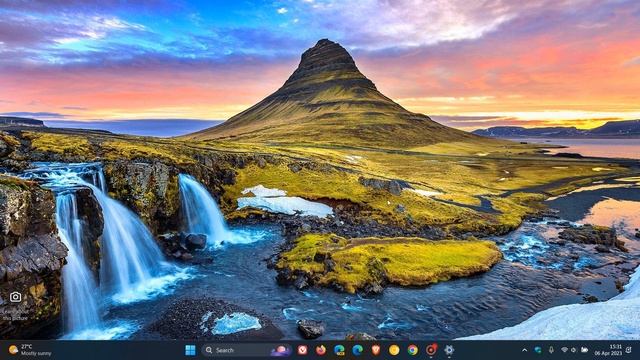Open the notification bell beside the clock
The height and width of the screenshot is (360, 640).
click(x=629, y=350)
